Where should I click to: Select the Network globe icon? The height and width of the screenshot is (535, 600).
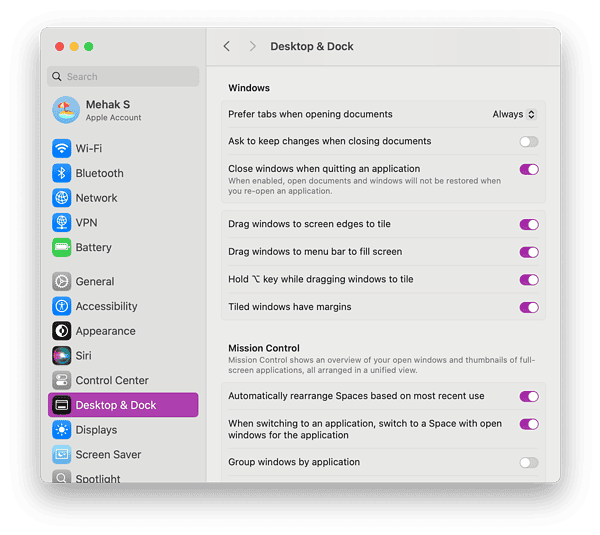tap(62, 198)
